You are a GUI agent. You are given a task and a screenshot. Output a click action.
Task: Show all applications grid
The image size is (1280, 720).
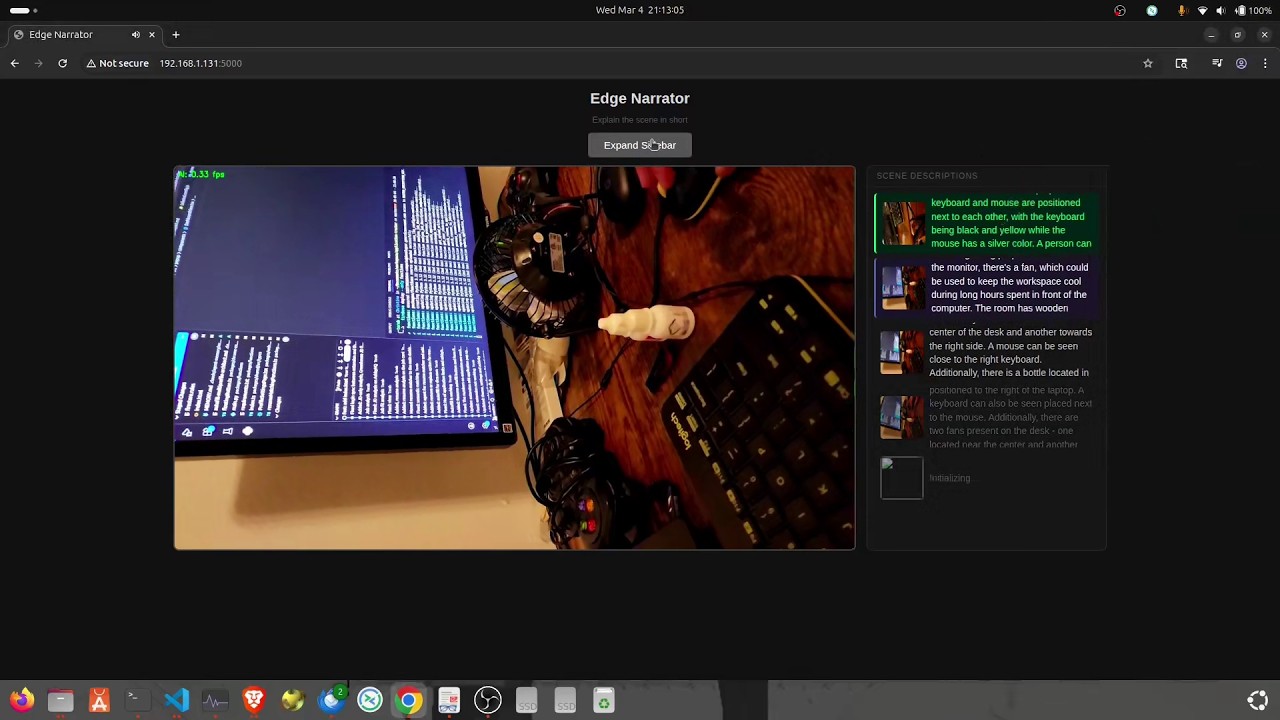(1258, 701)
